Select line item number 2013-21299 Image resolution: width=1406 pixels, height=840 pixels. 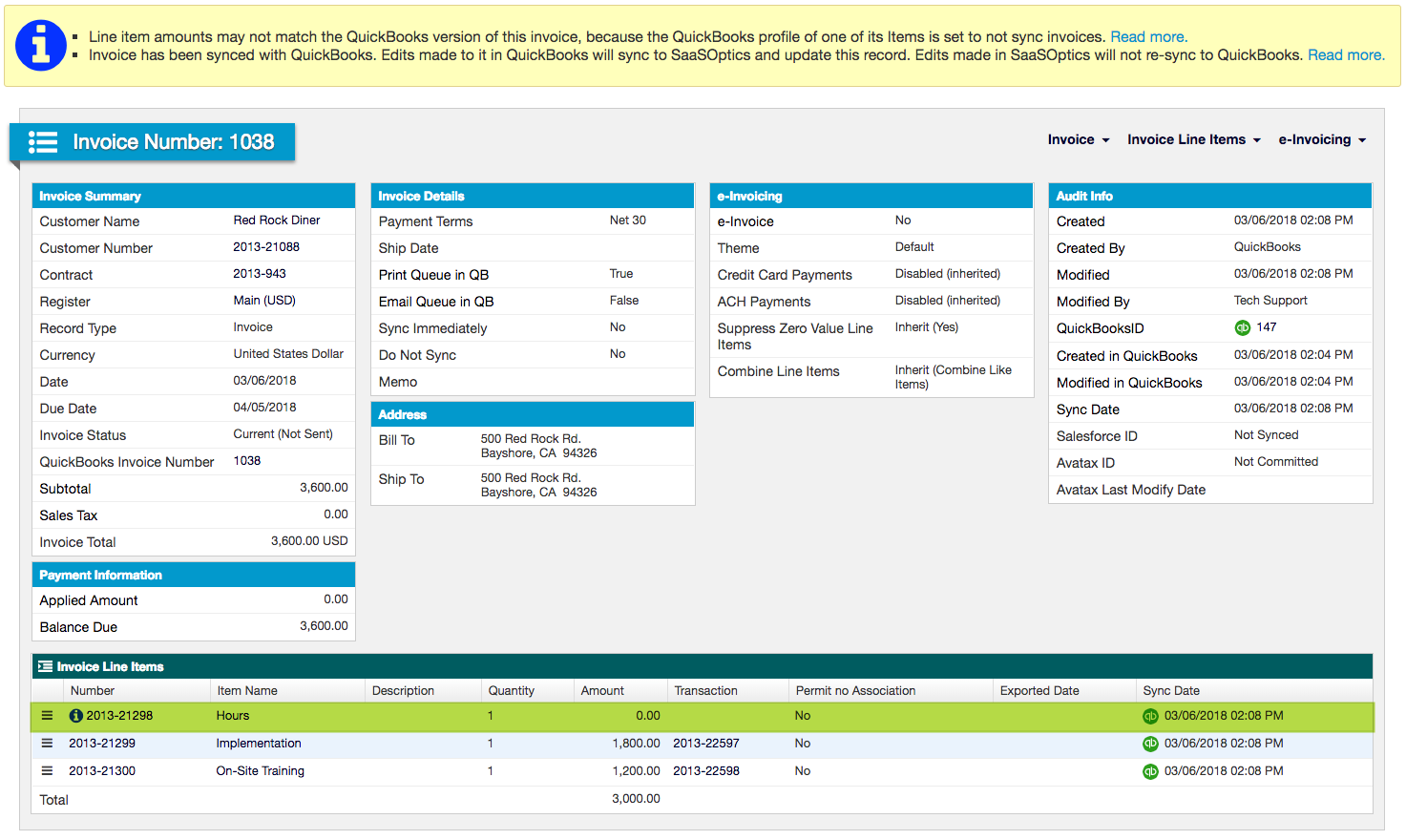[x=102, y=743]
